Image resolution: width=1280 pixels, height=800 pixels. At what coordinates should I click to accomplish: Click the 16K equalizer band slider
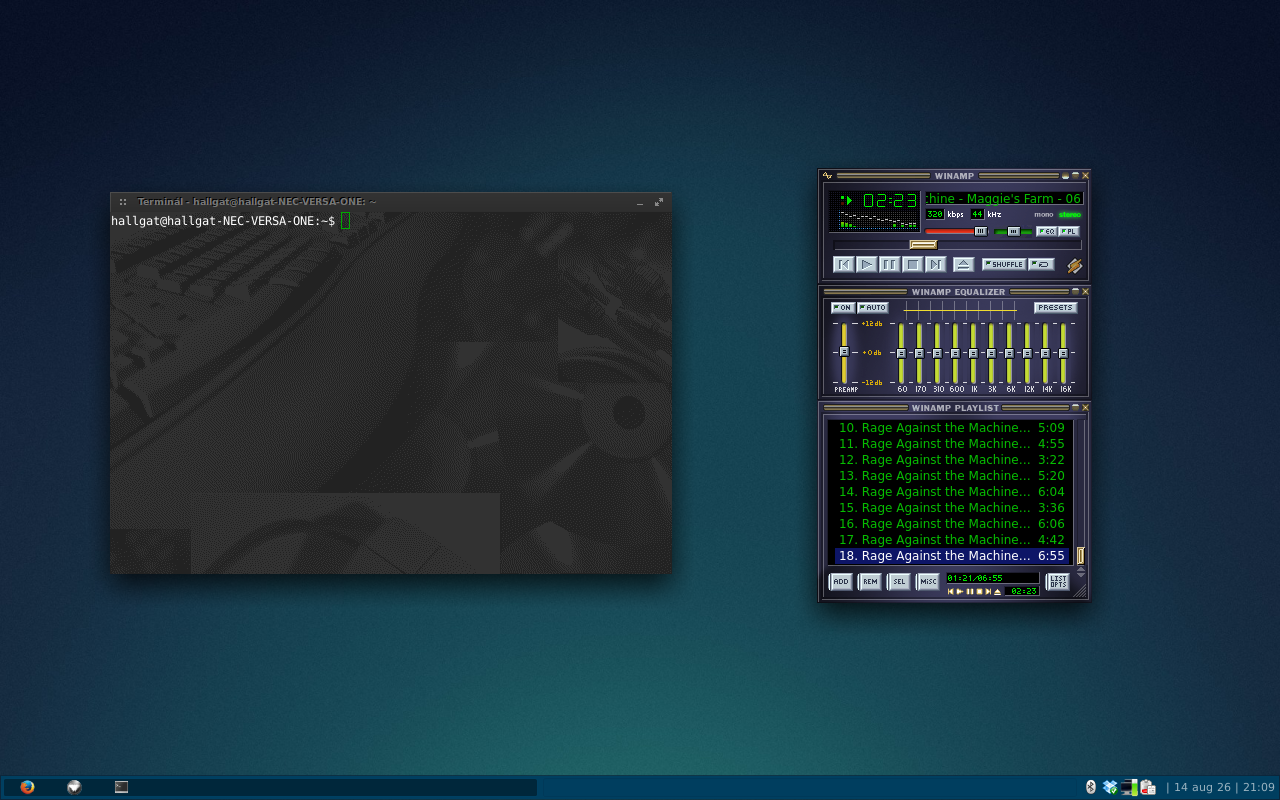1063,353
